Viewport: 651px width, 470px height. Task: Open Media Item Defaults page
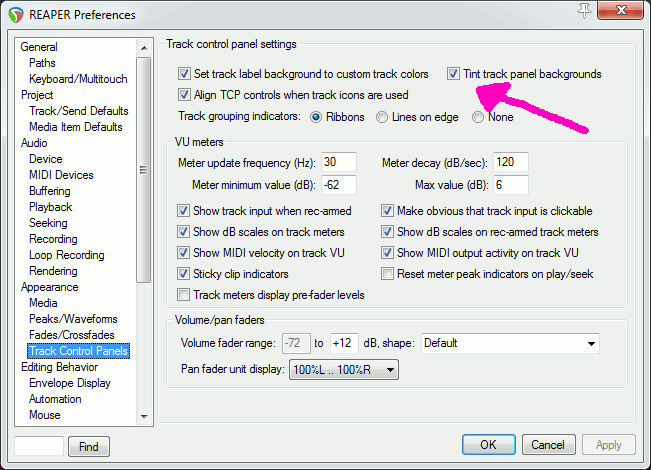click(x=76, y=127)
